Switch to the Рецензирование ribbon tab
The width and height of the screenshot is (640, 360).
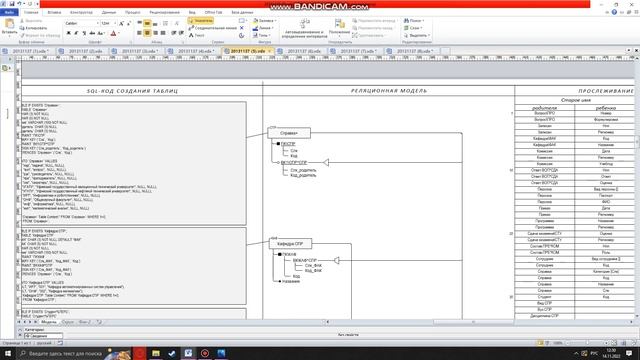(x=164, y=13)
